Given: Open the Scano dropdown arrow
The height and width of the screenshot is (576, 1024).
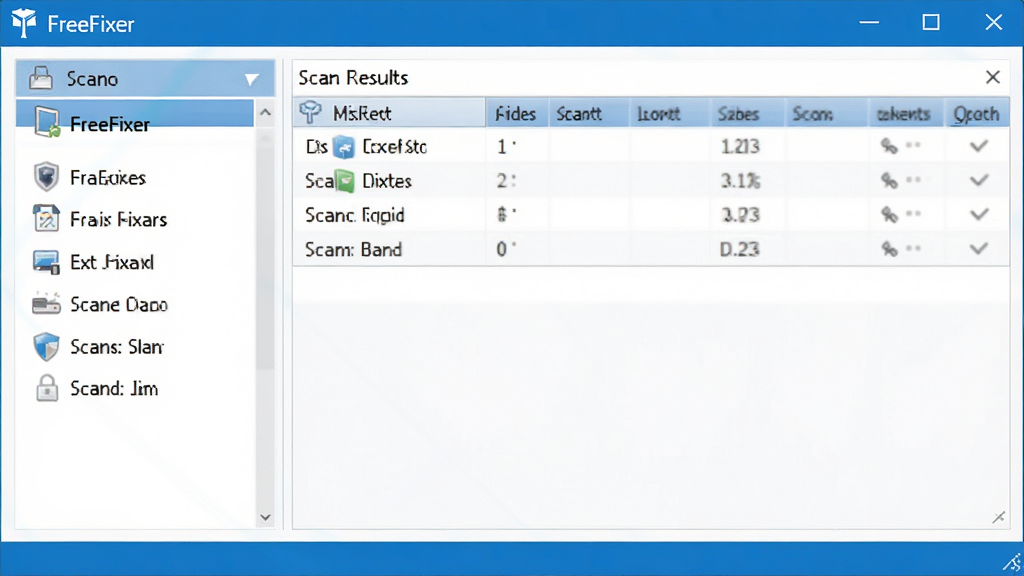Looking at the screenshot, I should (251, 80).
